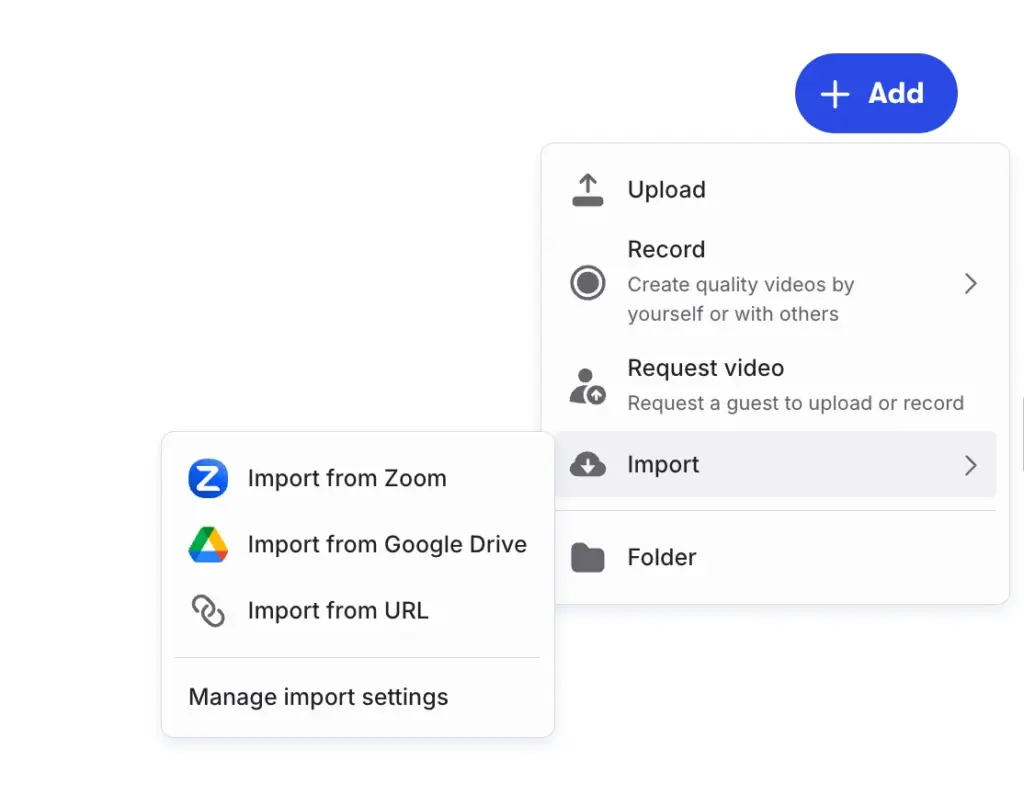
Task: Select the Zoom logo icon
Action: tap(207, 478)
